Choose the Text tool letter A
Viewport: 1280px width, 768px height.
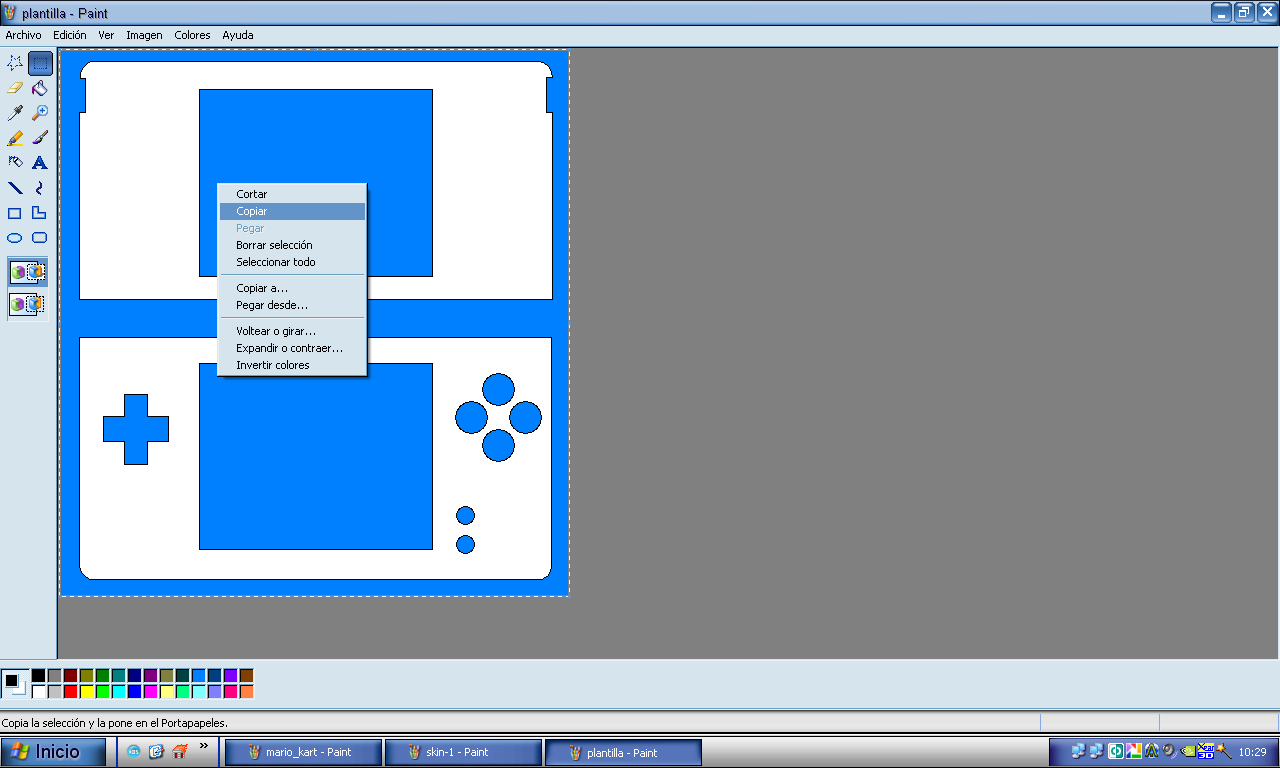pyautogui.click(x=40, y=162)
